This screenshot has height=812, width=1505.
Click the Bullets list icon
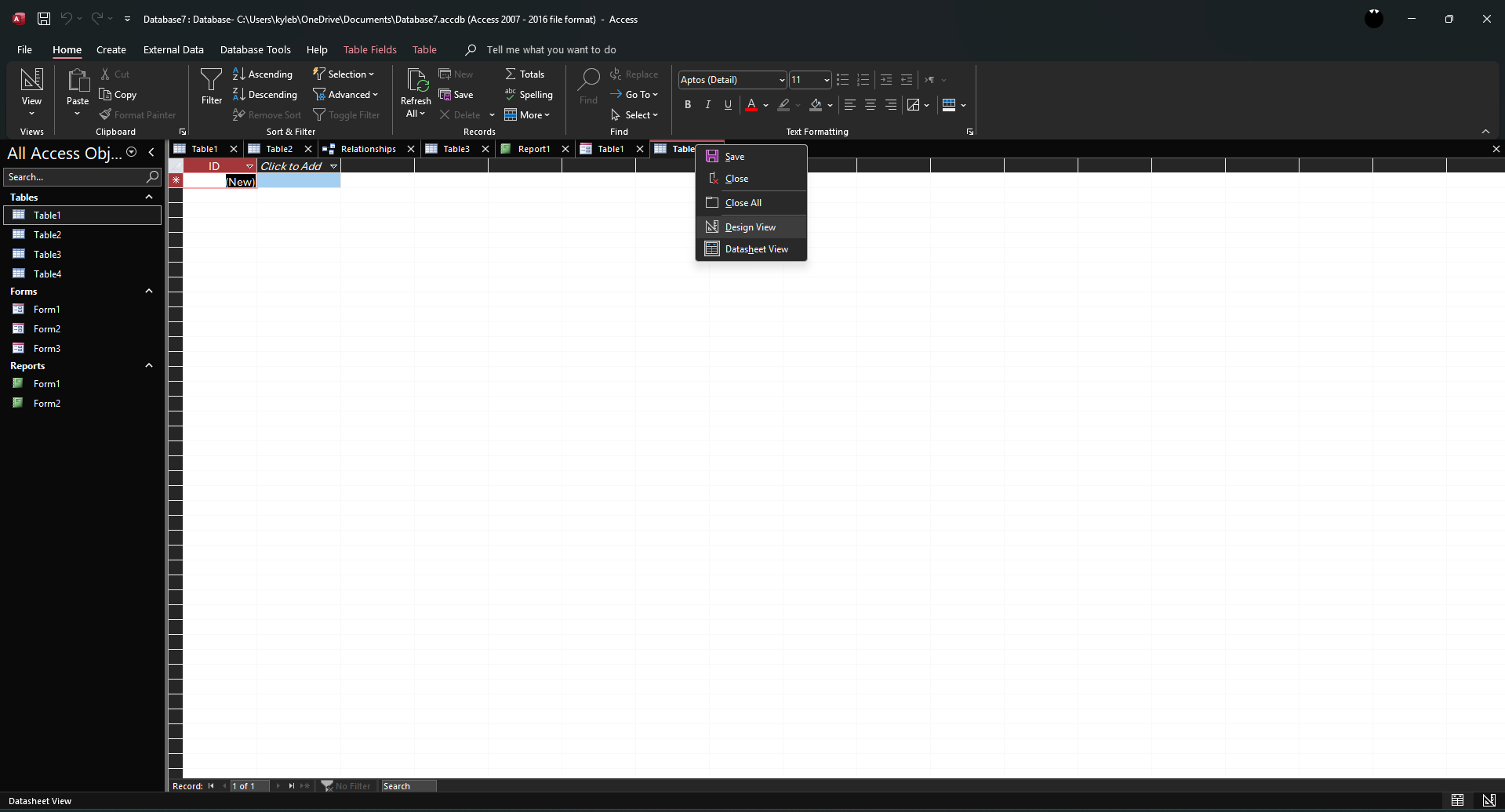(x=843, y=80)
